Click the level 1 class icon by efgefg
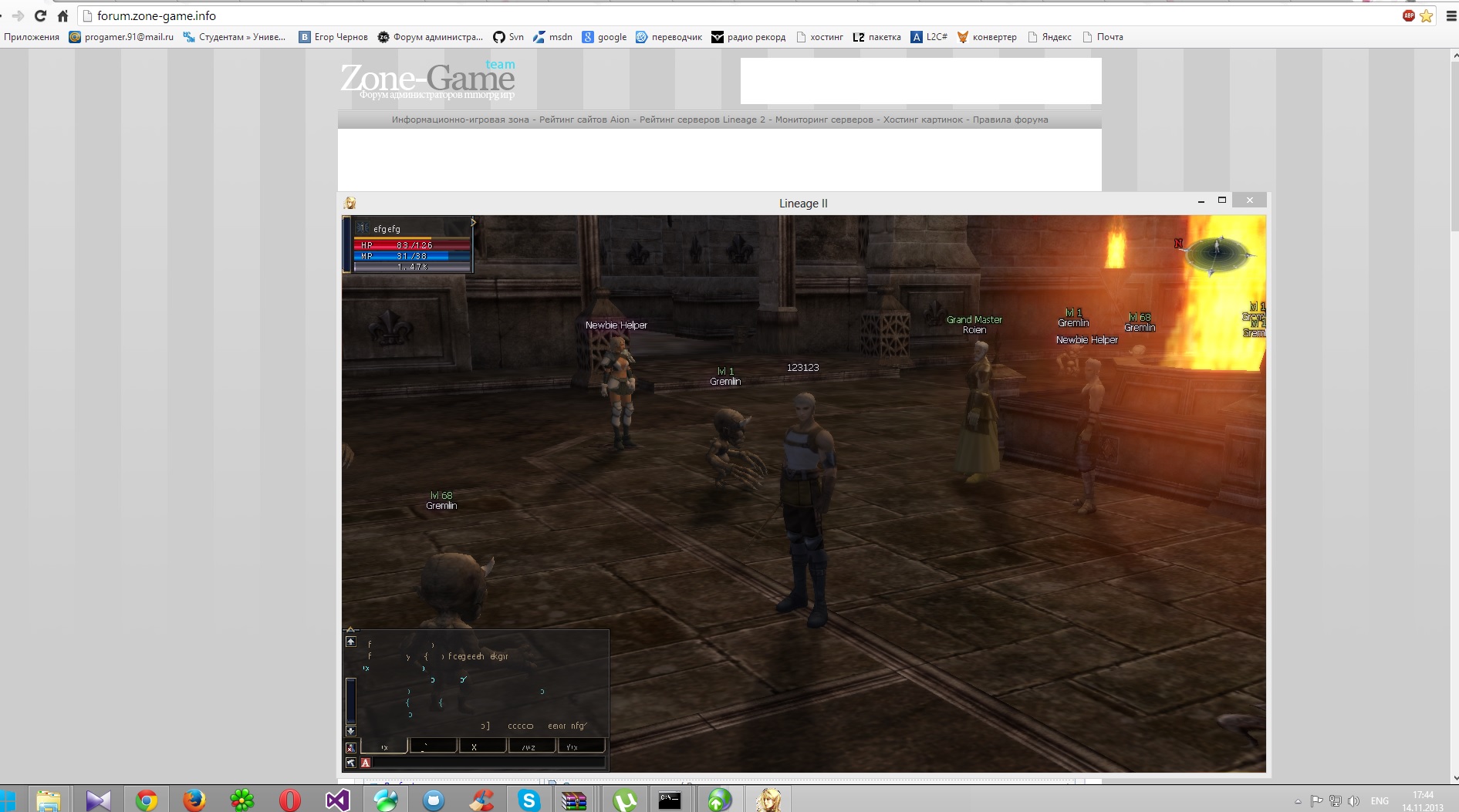The image size is (1459, 812). (x=362, y=228)
